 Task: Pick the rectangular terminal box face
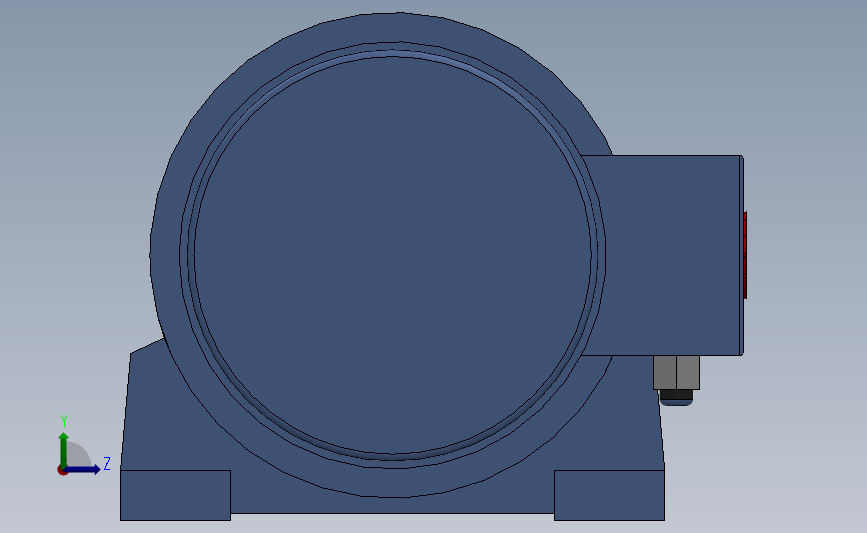[675, 255]
